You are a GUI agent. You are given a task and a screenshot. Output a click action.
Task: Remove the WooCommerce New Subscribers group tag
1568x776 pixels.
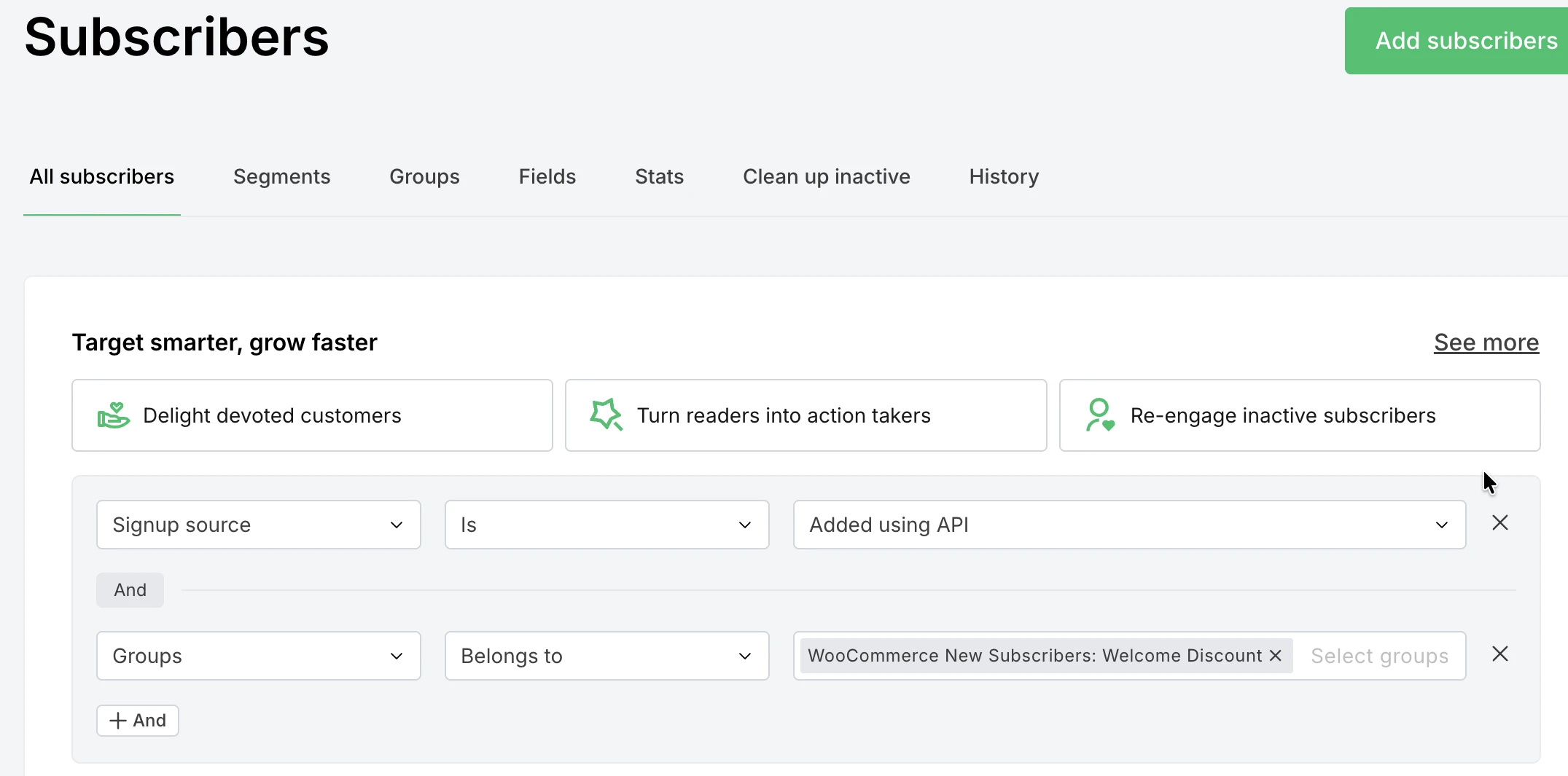[1274, 655]
